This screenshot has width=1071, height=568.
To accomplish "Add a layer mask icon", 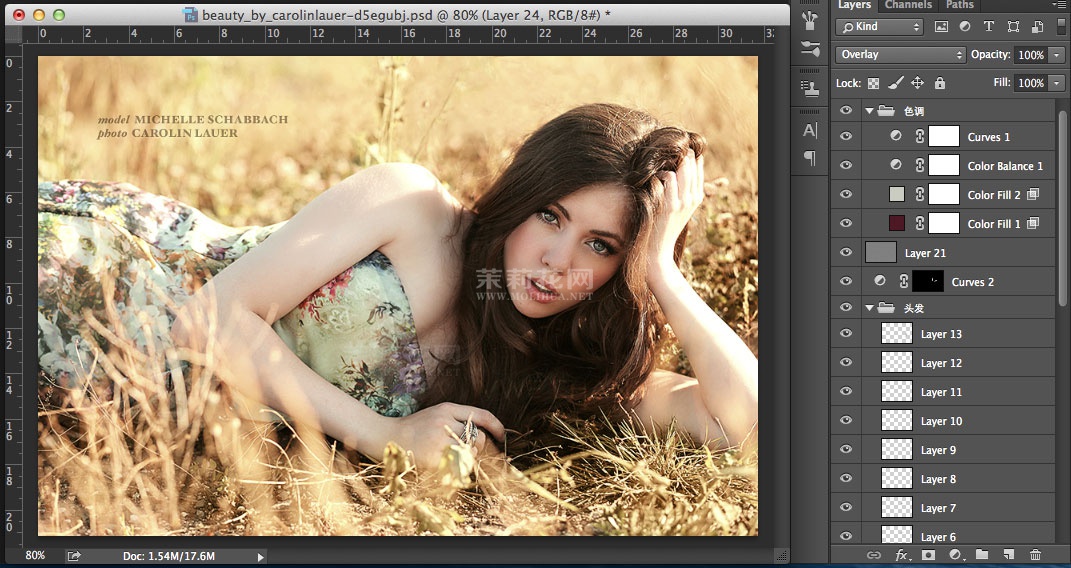I will [x=928, y=555].
